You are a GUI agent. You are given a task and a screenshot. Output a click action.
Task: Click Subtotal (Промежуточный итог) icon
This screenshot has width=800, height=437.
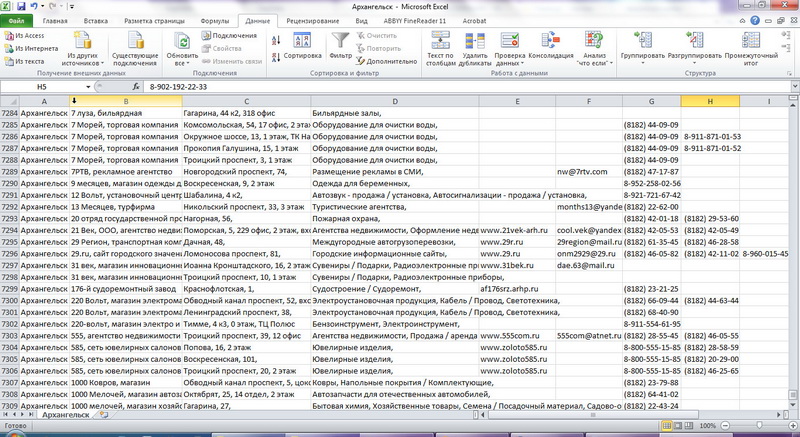[x=751, y=41]
